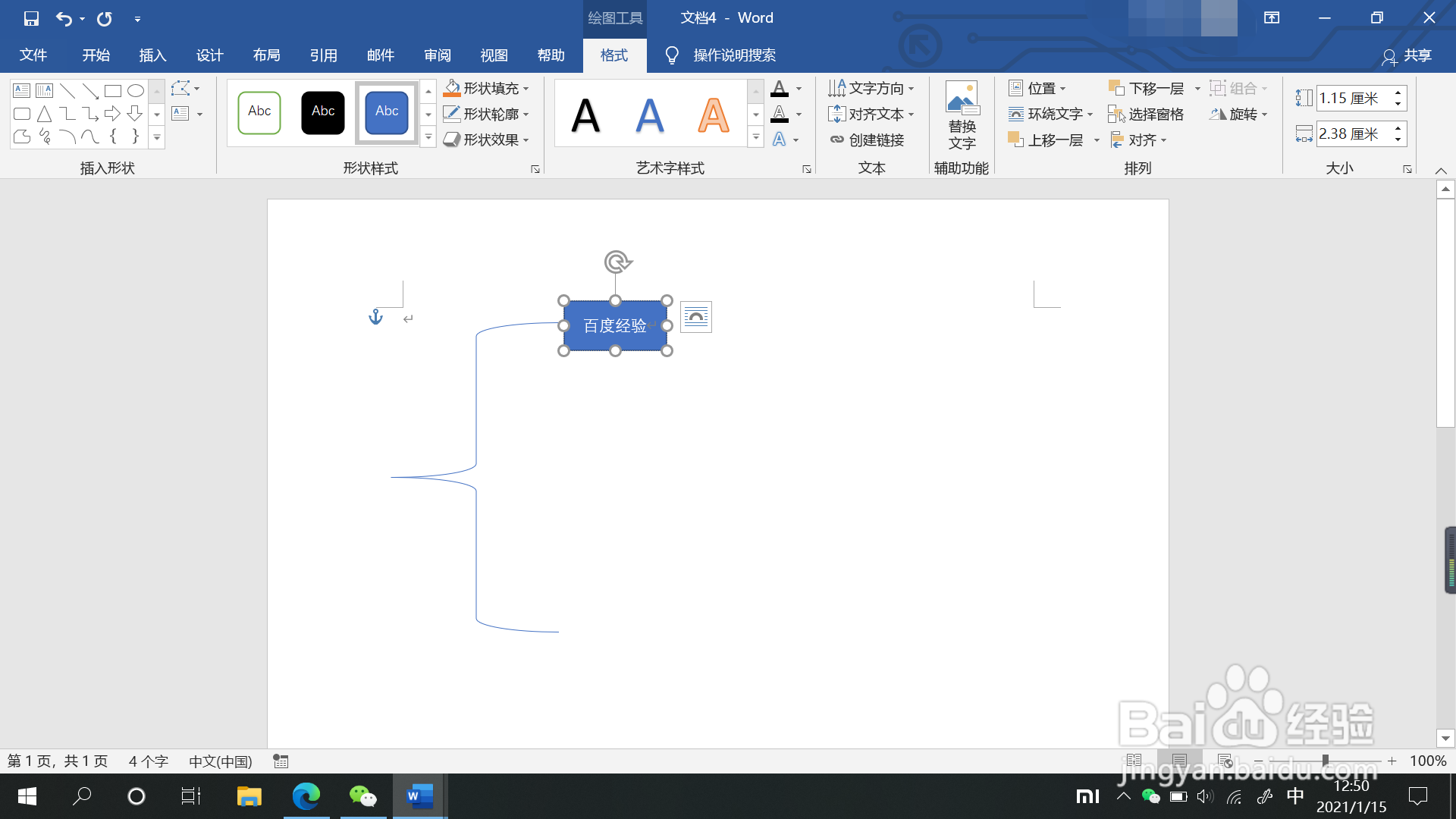Click the text effects glowing A icon

pyautogui.click(x=780, y=140)
